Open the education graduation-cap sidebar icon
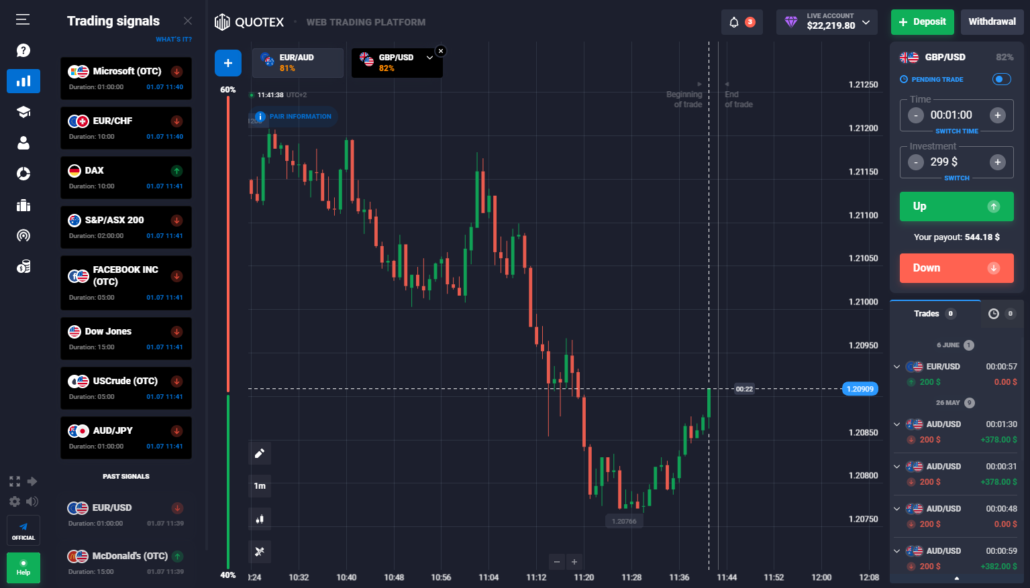Screen dimensions: 1030x588 tap(22, 111)
